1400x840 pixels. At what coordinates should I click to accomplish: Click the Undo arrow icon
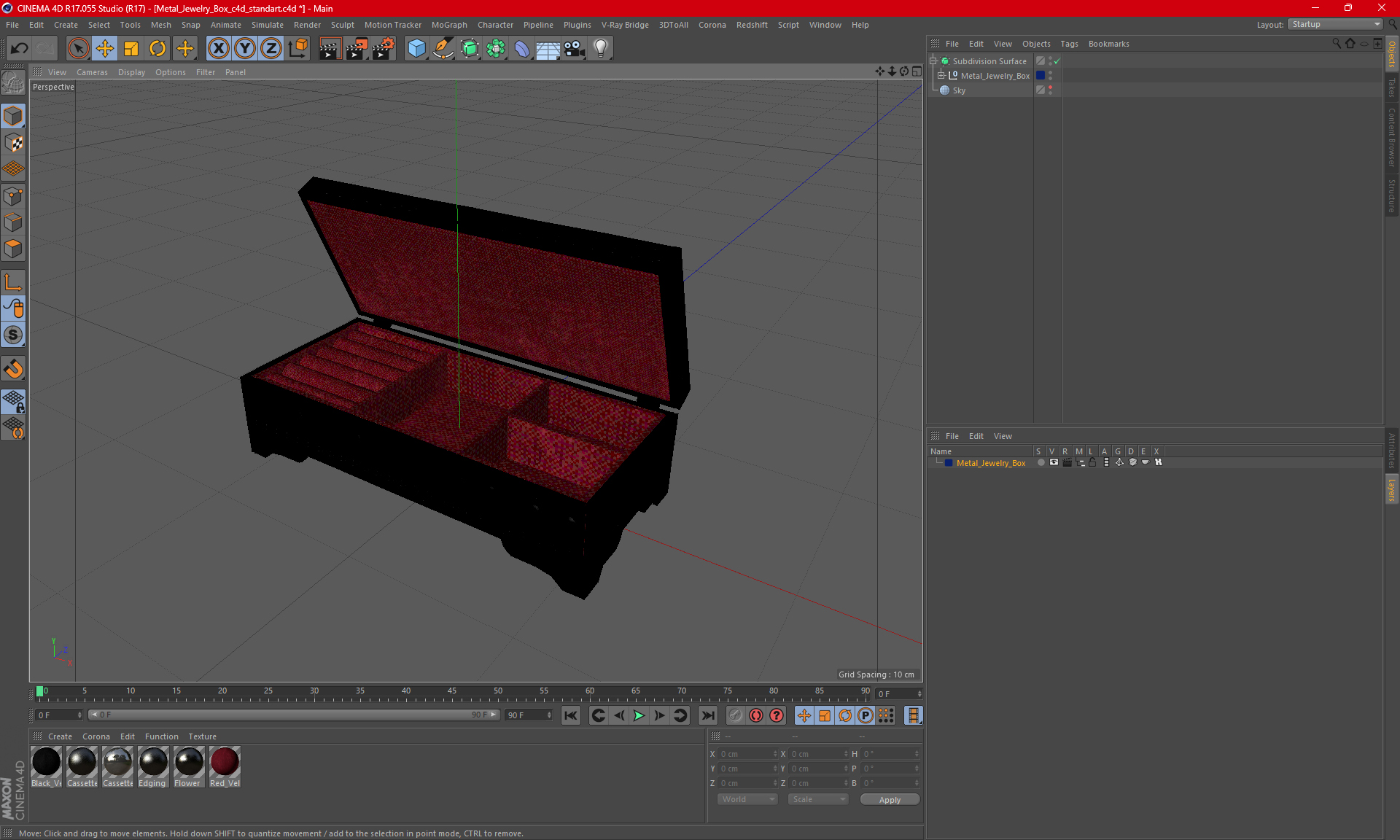click(20, 49)
